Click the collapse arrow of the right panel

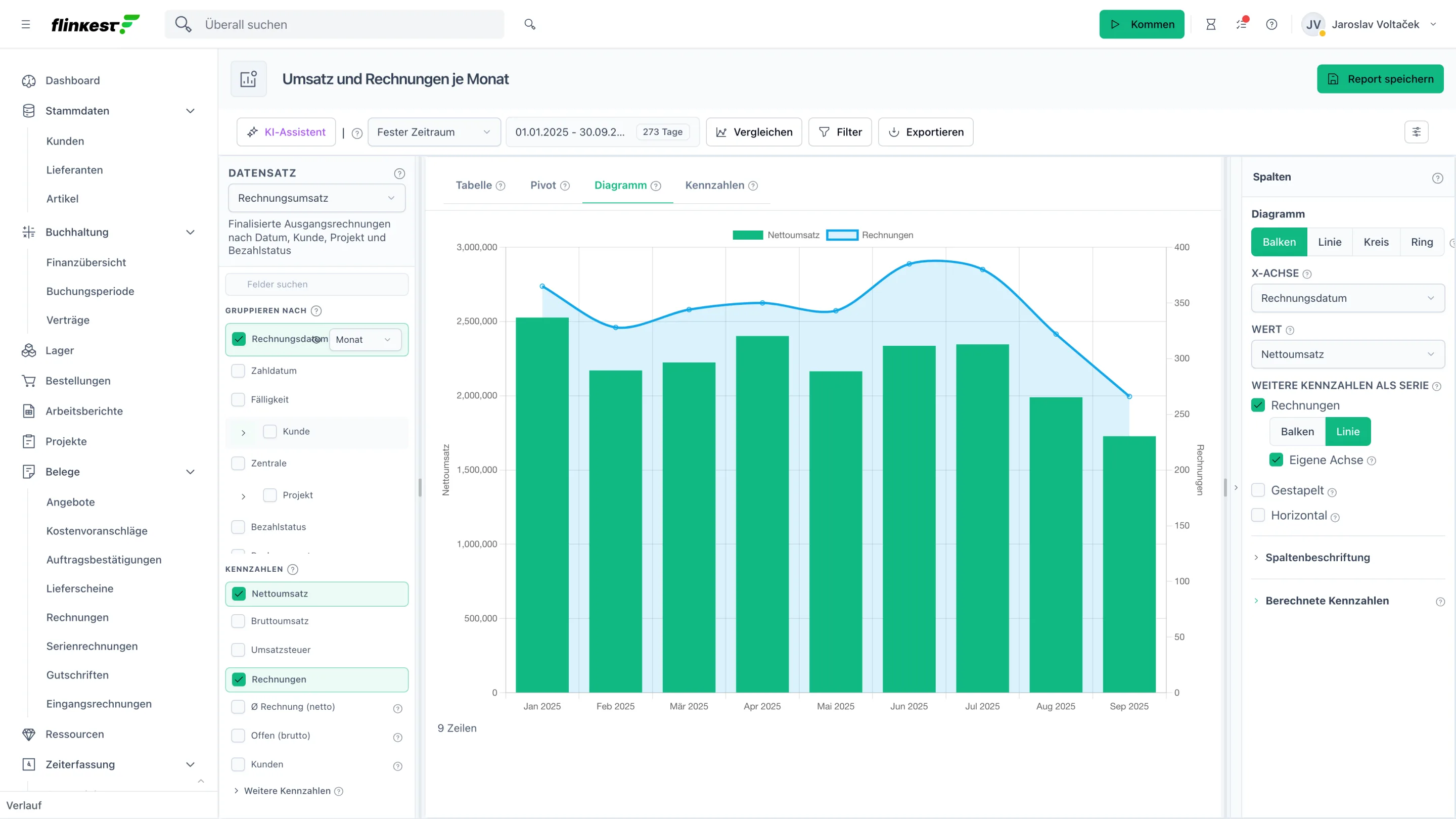tap(1236, 487)
